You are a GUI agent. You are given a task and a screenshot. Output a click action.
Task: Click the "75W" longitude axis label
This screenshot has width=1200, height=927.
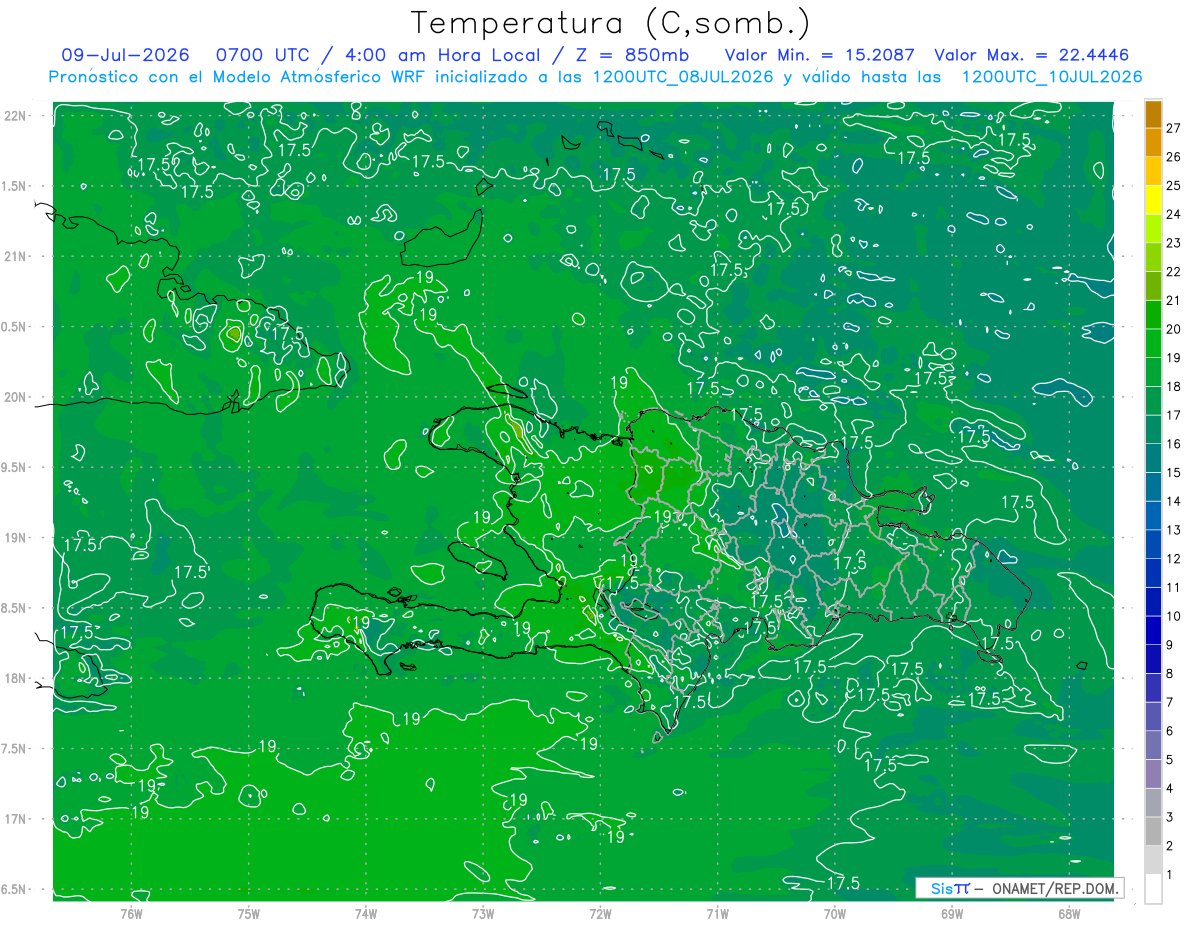tap(248, 914)
